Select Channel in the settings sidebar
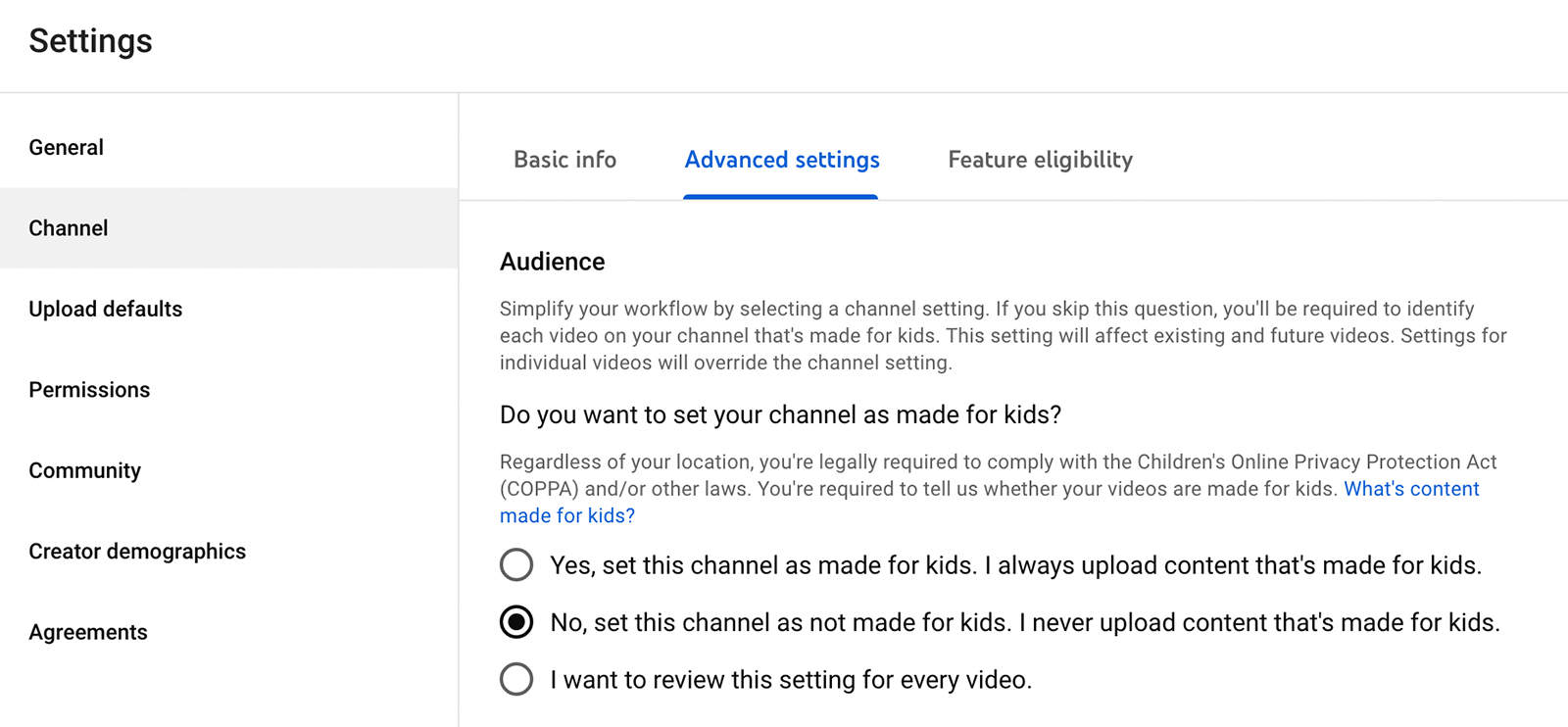The height and width of the screenshot is (727, 1568). pyautogui.click(x=69, y=228)
